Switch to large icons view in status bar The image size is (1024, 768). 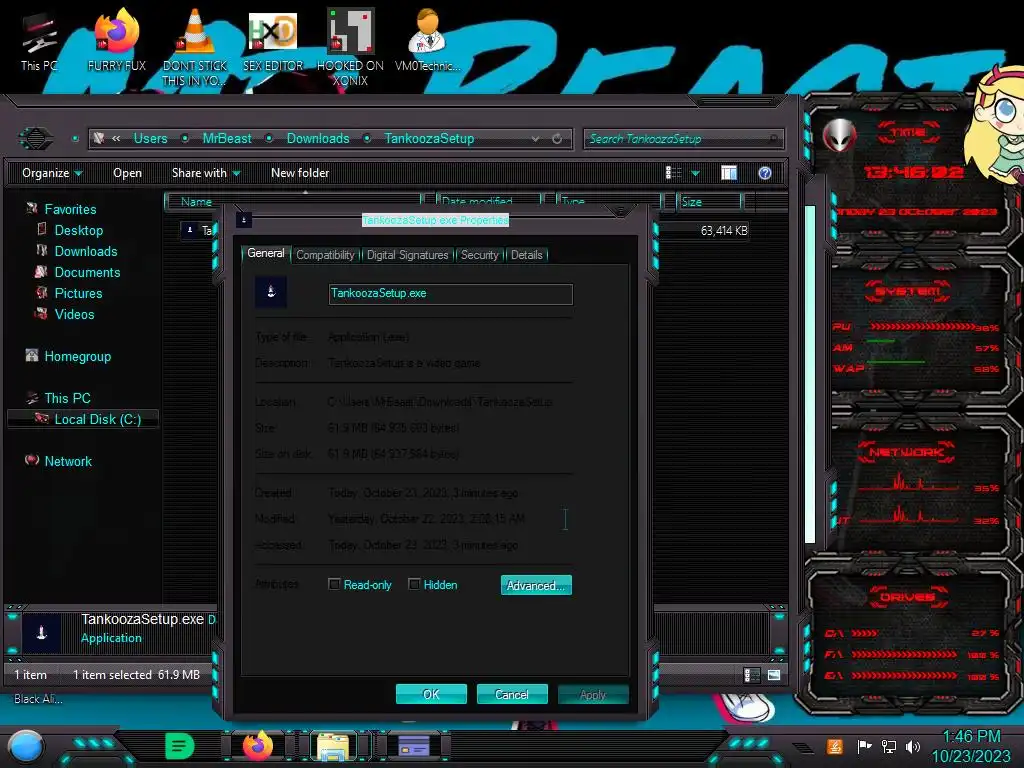tap(774, 675)
